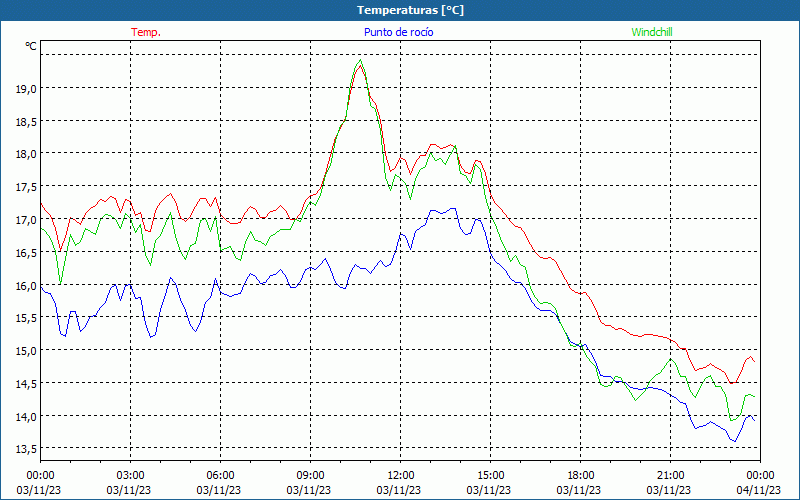Viewport: 800px width, 500px height.
Task: Select the blue Punto de rocío legend label
Action: point(398,32)
